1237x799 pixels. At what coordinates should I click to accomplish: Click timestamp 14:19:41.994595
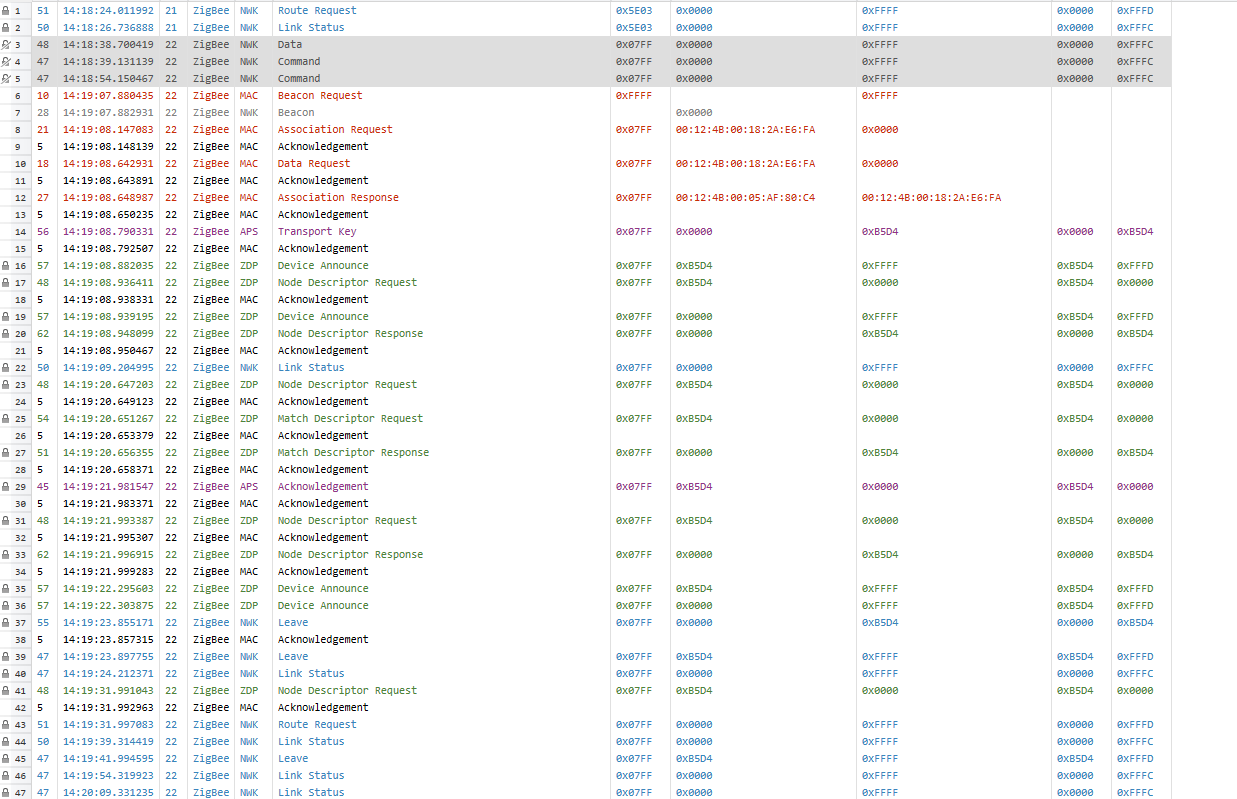point(108,758)
